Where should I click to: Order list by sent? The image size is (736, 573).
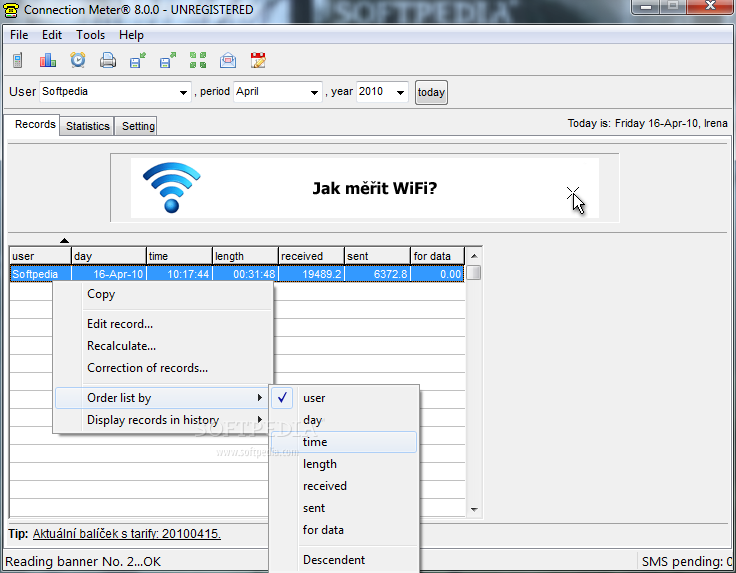click(x=344, y=508)
